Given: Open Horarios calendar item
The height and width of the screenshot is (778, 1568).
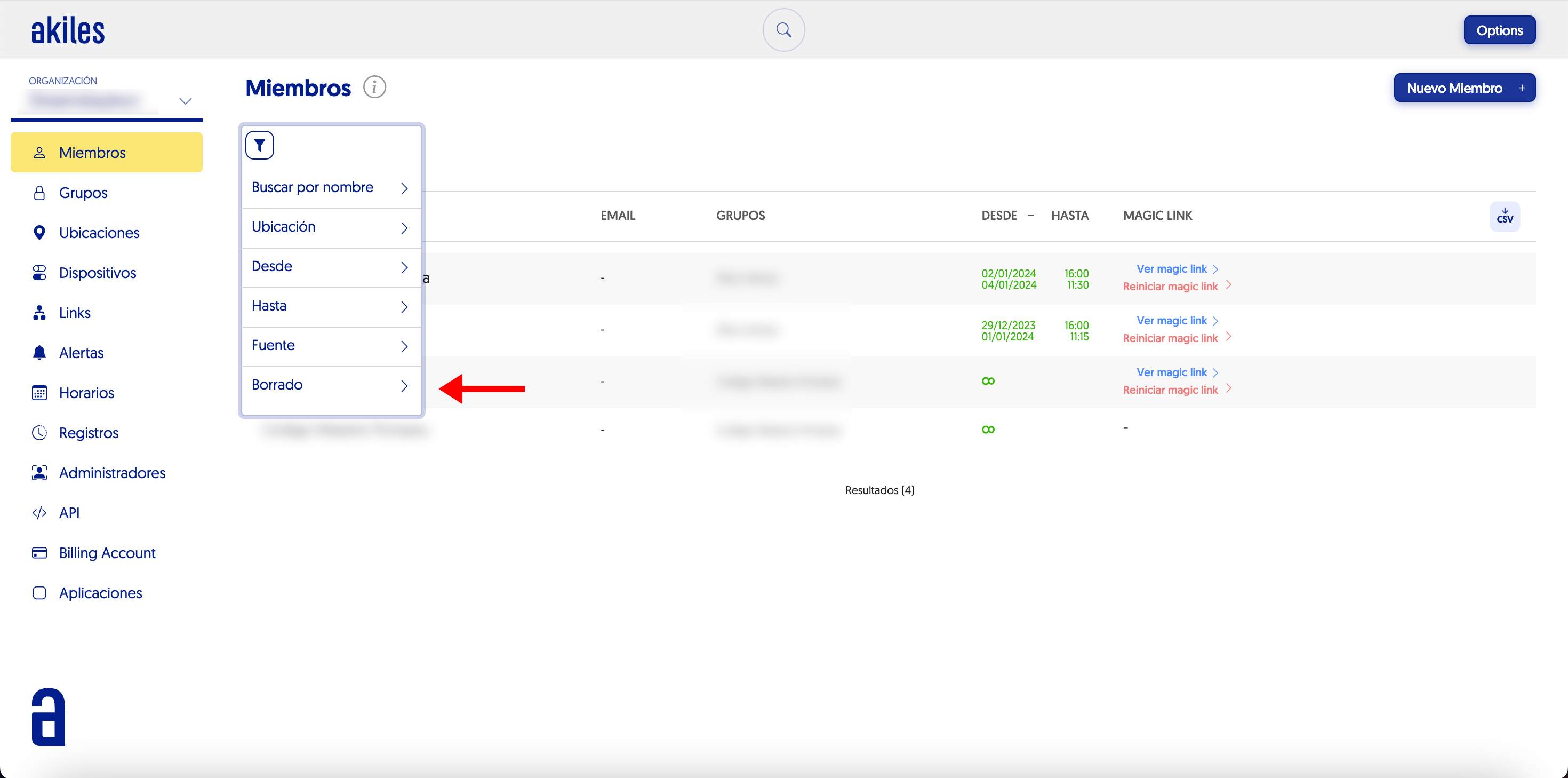Looking at the screenshot, I should click(x=86, y=393).
